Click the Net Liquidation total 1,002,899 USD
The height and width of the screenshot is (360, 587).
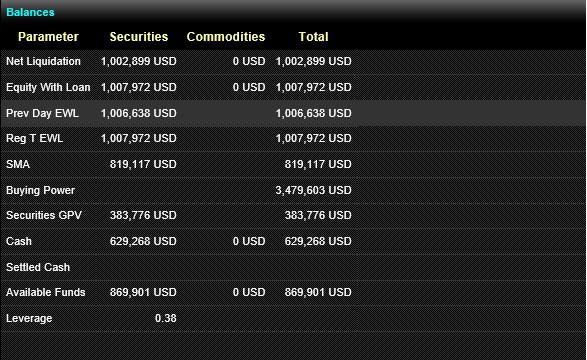(x=313, y=61)
